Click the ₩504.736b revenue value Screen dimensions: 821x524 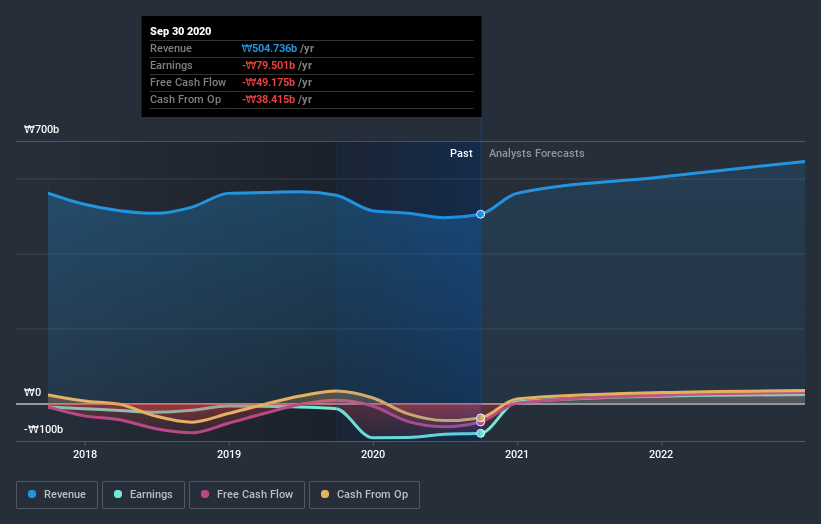tap(269, 48)
